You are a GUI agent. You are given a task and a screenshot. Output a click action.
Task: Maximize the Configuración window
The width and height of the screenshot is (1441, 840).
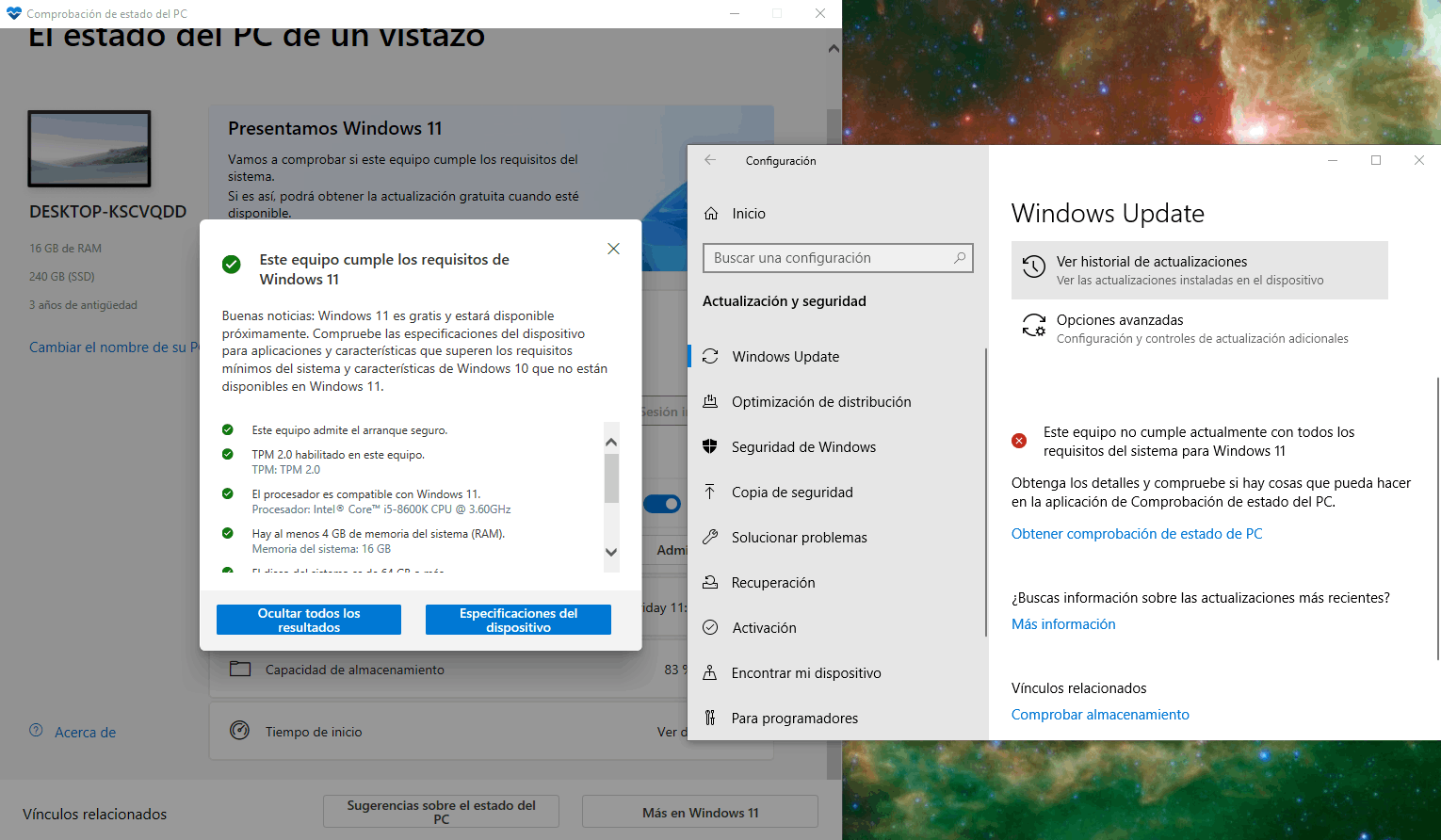coord(1376,160)
